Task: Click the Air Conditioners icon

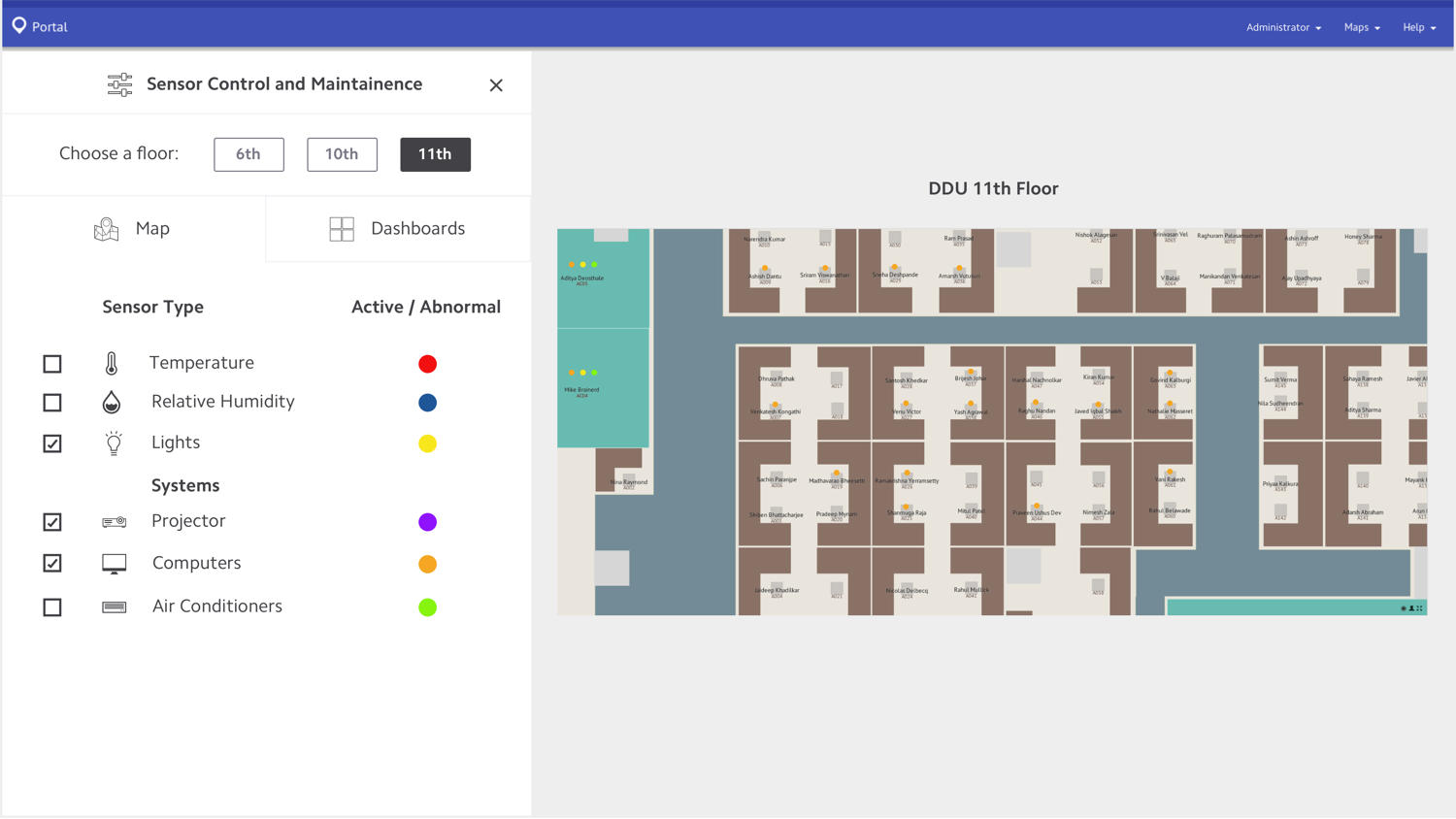Action: point(114,607)
